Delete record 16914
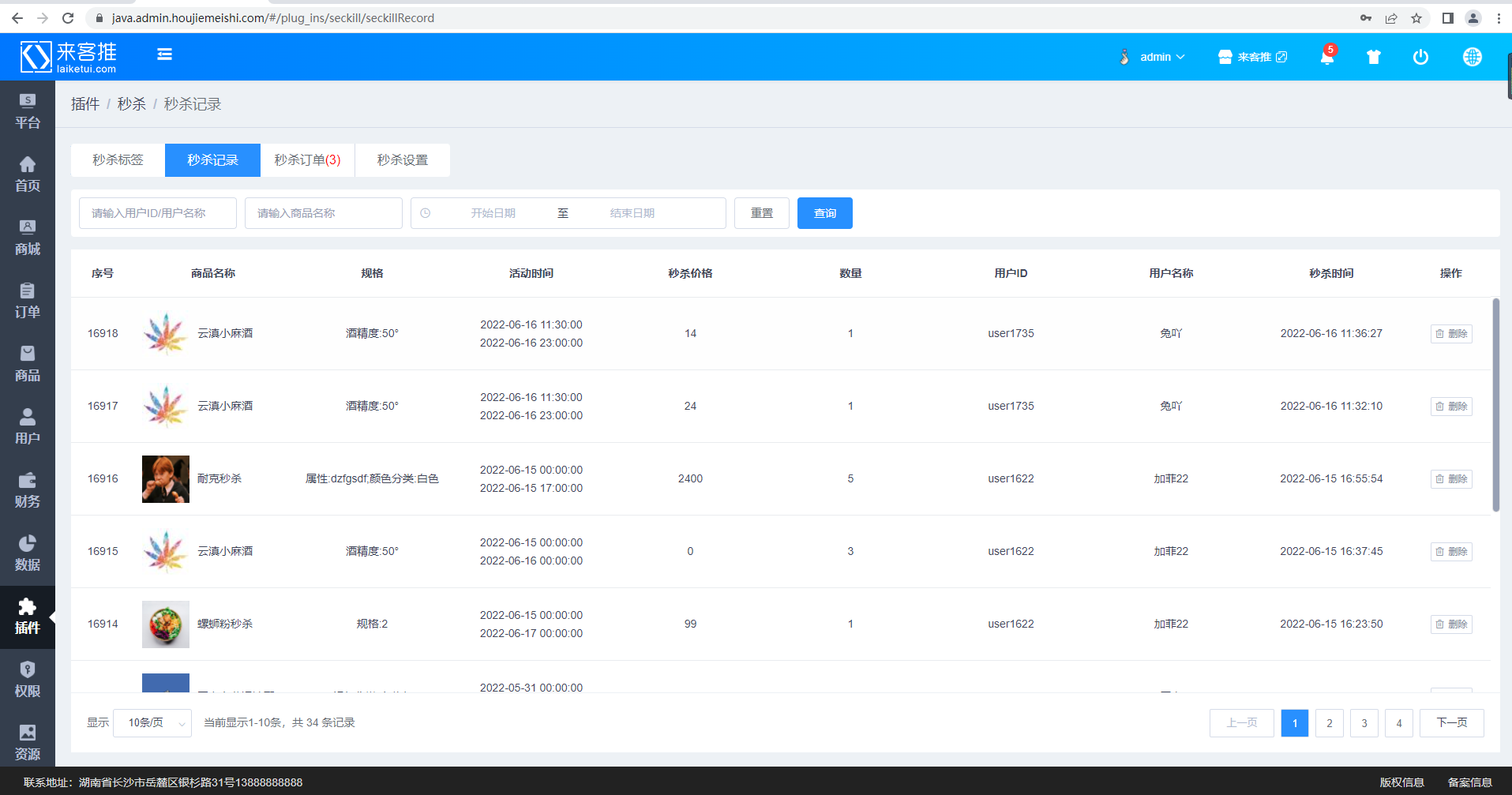Image resolution: width=1512 pixels, height=795 pixels. (1451, 624)
